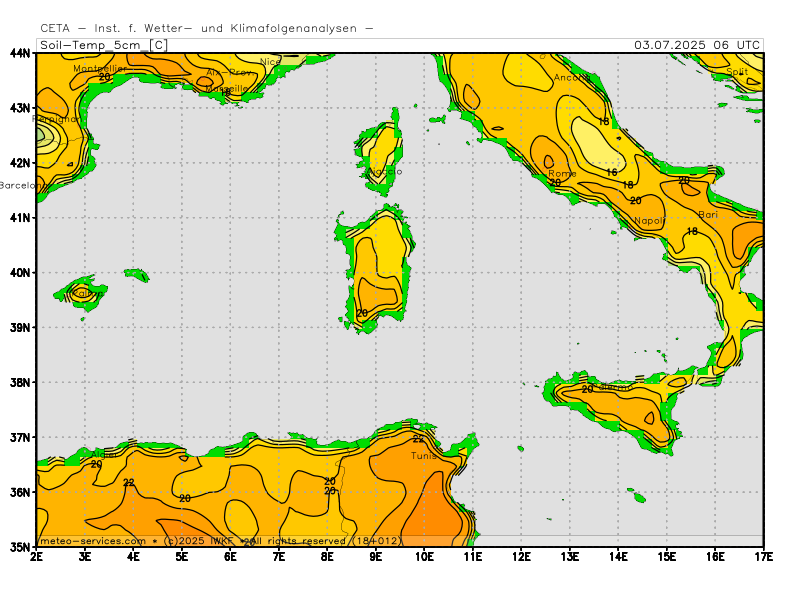Screen dimensions: 800x600
Task: Click the Montpellier city label
Action: point(100,68)
